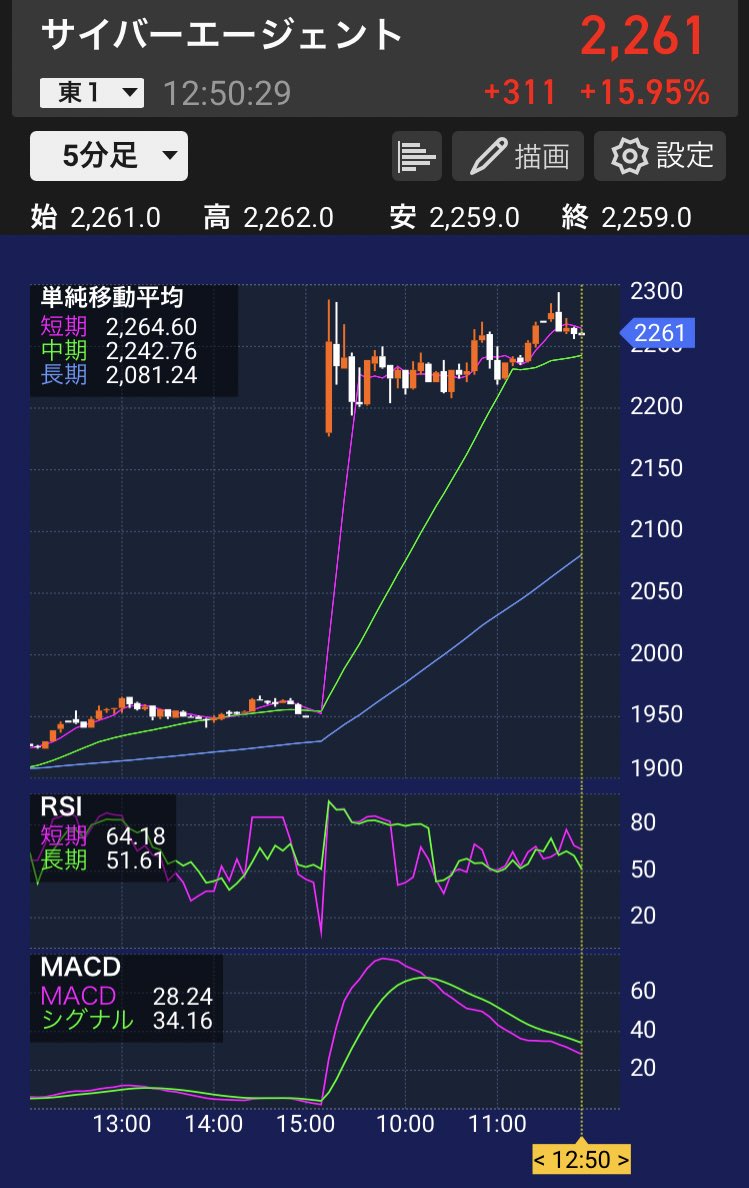Viewport: 749px width, 1188px height.
Task: Click the 高 2,262.0 high value
Action: tap(269, 217)
